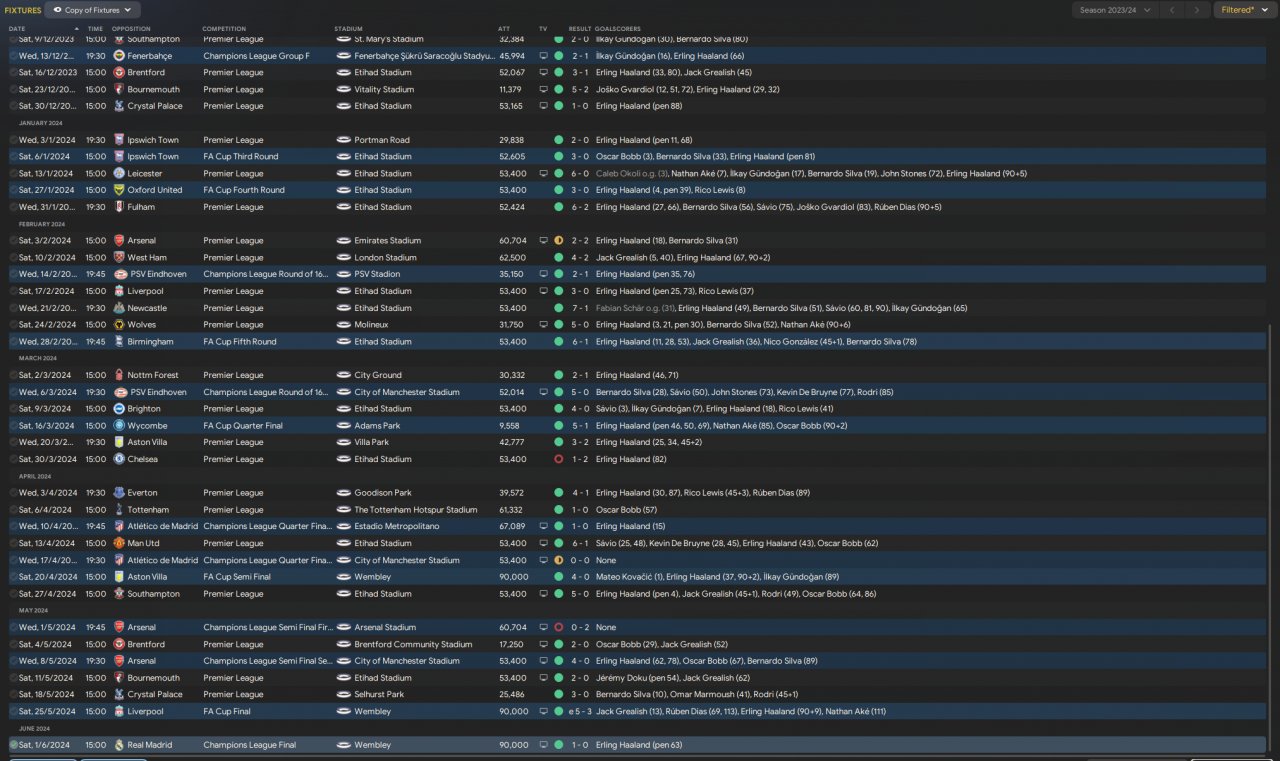Viewport: 1280px width, 761px height.
Task: Sort by the Stadium column header
Action: coord(348,29)
